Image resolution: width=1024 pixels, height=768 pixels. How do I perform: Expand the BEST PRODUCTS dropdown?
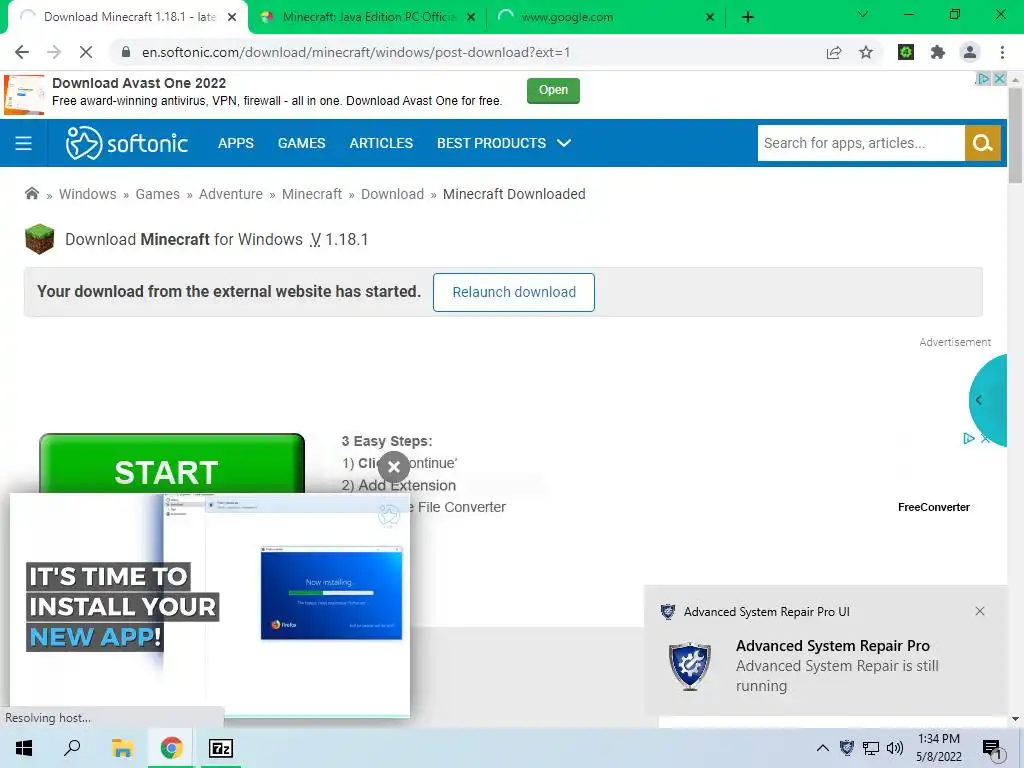tap(504, 143)
